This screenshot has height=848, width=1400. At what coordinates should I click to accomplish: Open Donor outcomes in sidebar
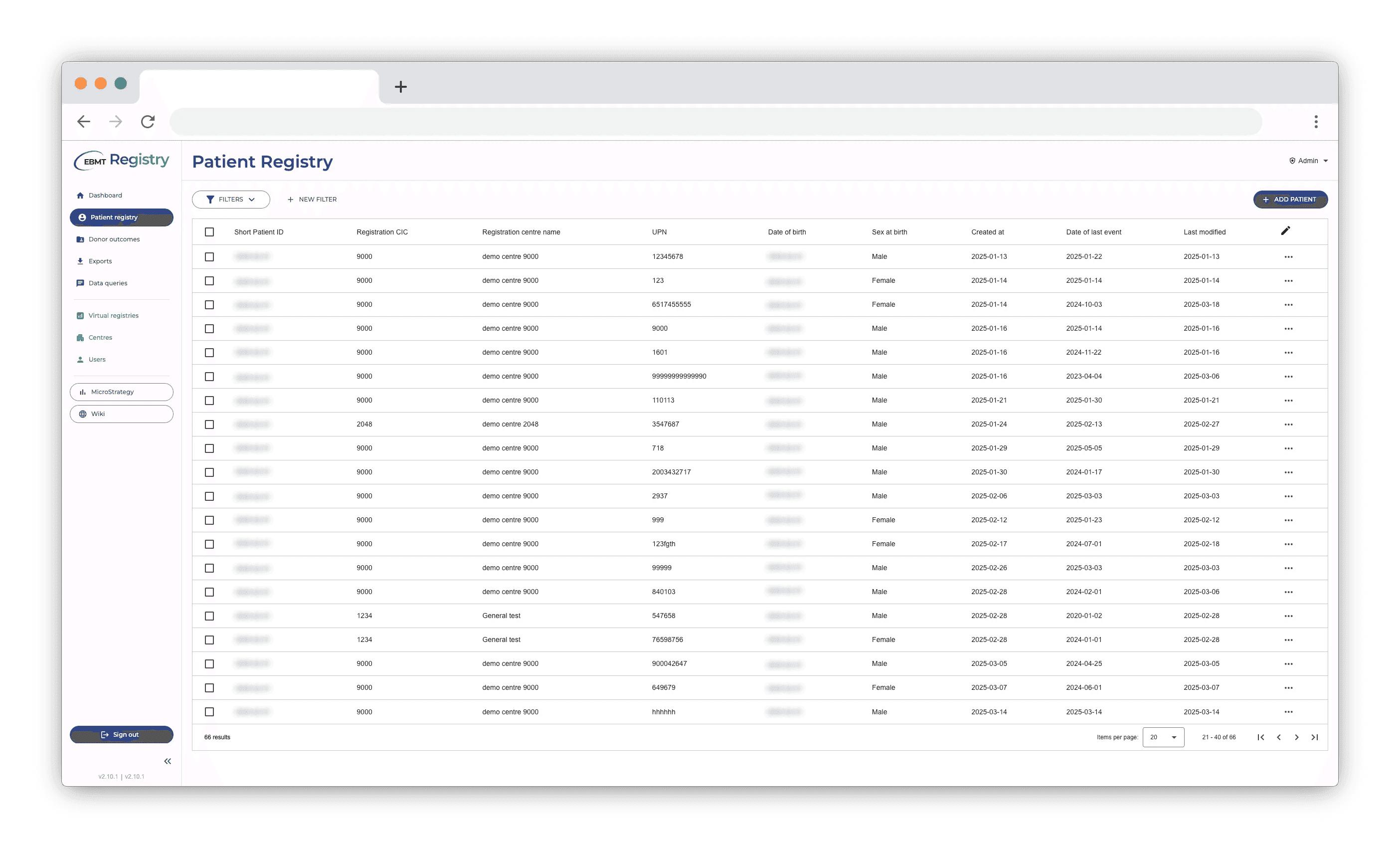(114, 239)
